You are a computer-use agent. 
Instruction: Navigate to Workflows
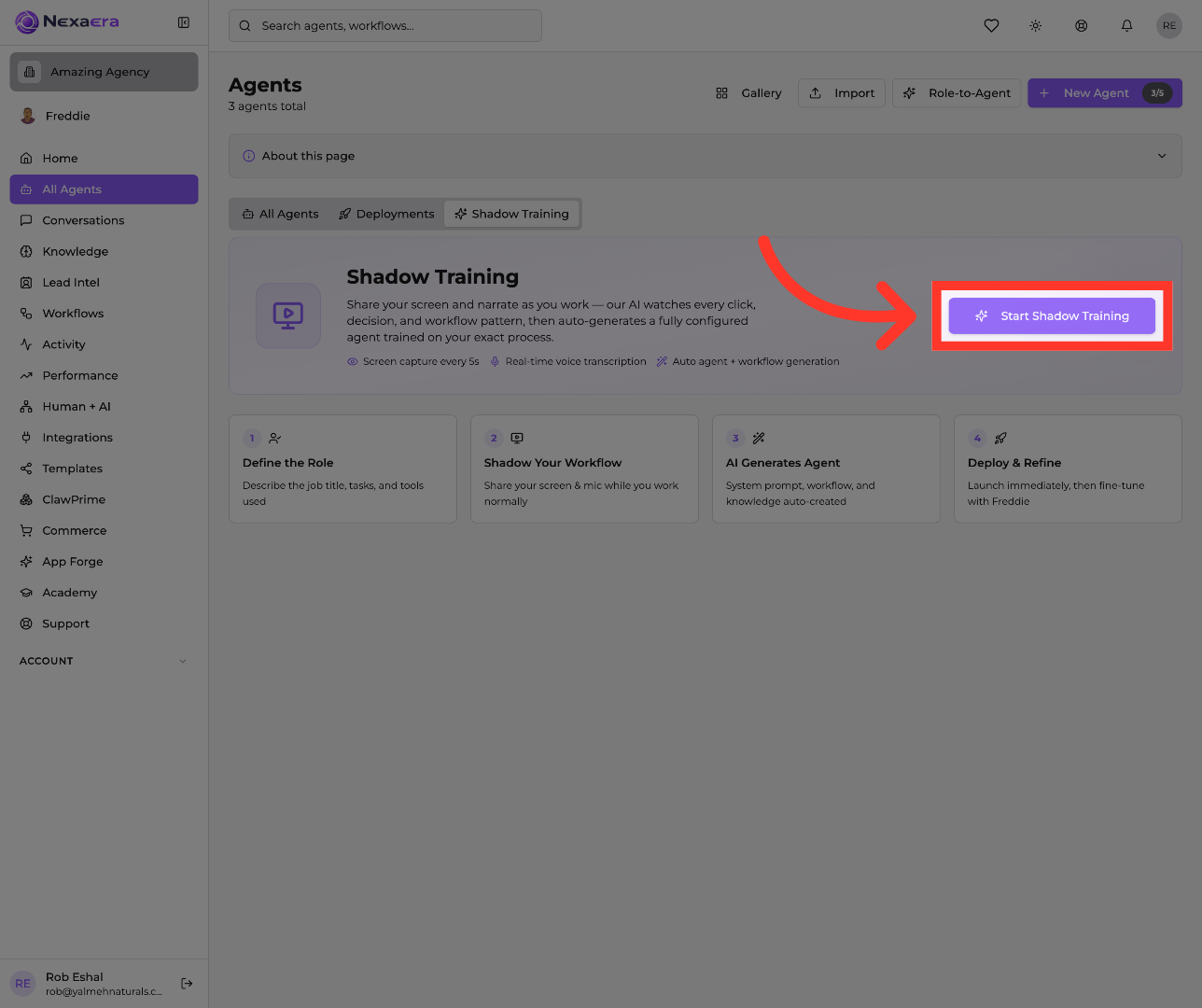pos(104,314)
